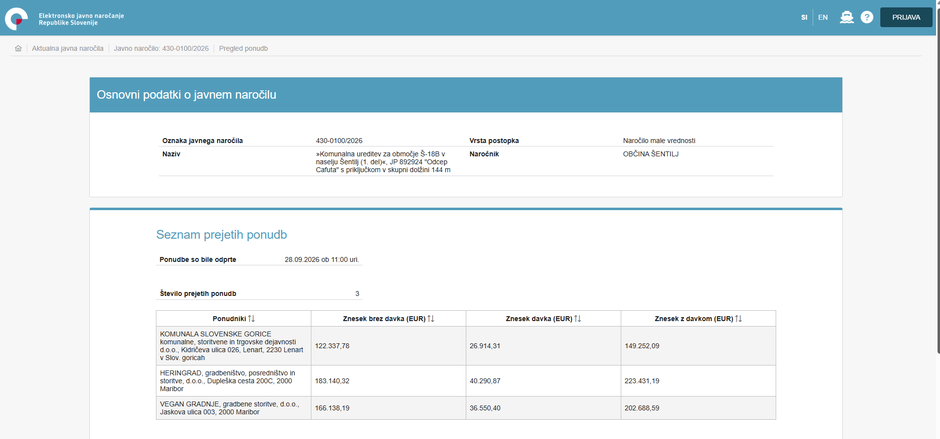
Task: Click the breadcrumb home icon
Action: 18,49
